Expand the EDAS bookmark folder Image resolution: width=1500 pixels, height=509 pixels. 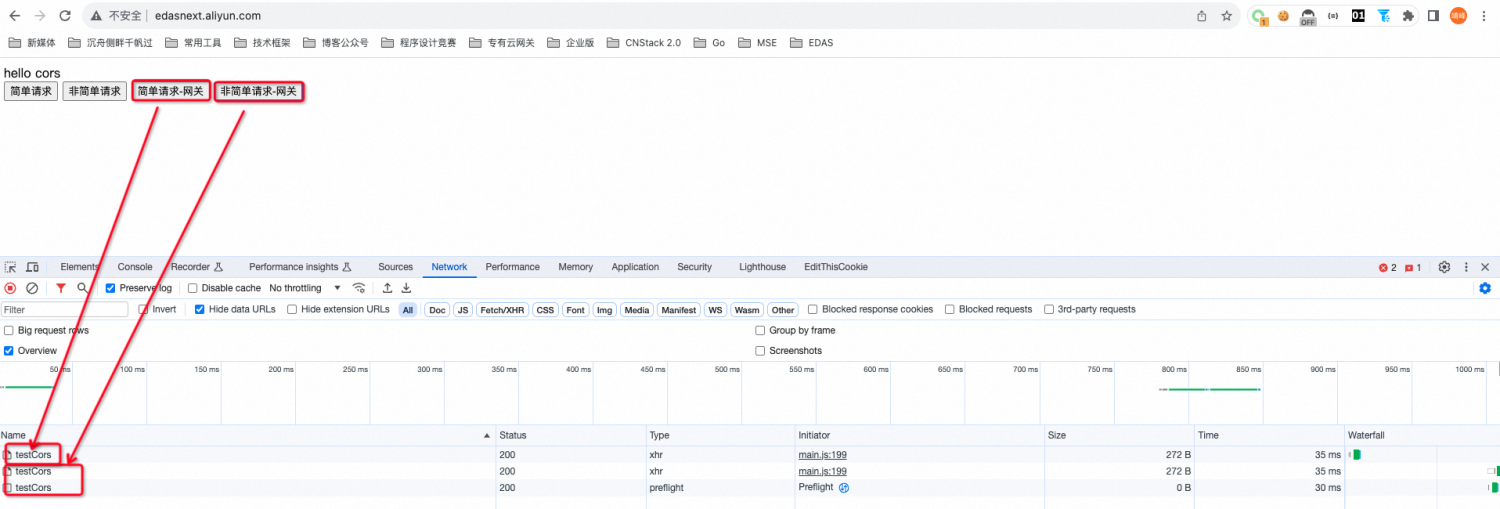click(812, 43)
